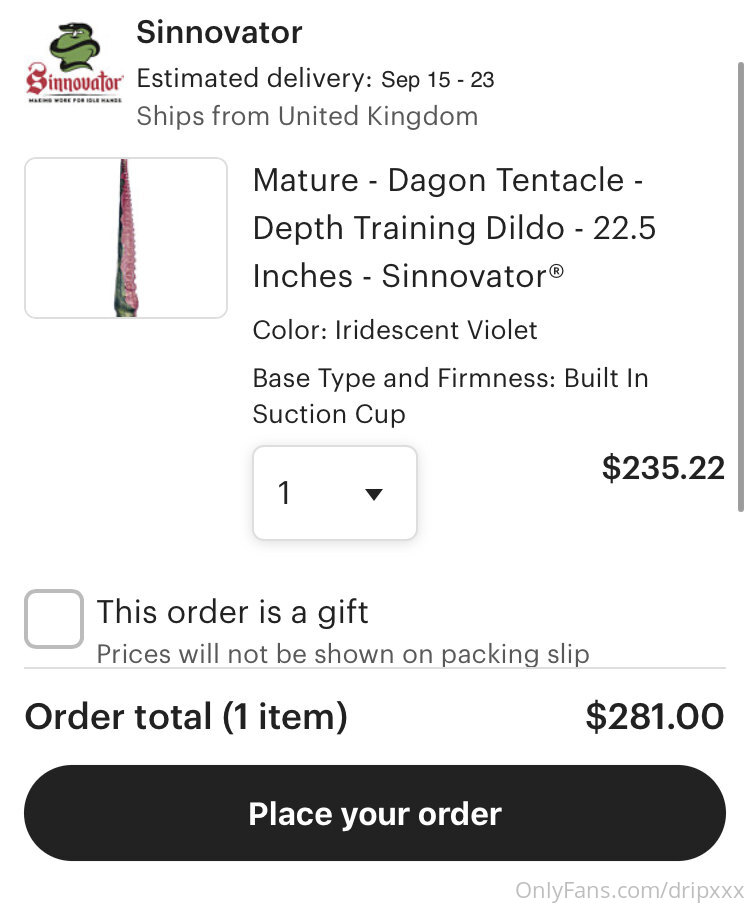
Task: Click the $281.00 order total amount
Action: point(655,717)
